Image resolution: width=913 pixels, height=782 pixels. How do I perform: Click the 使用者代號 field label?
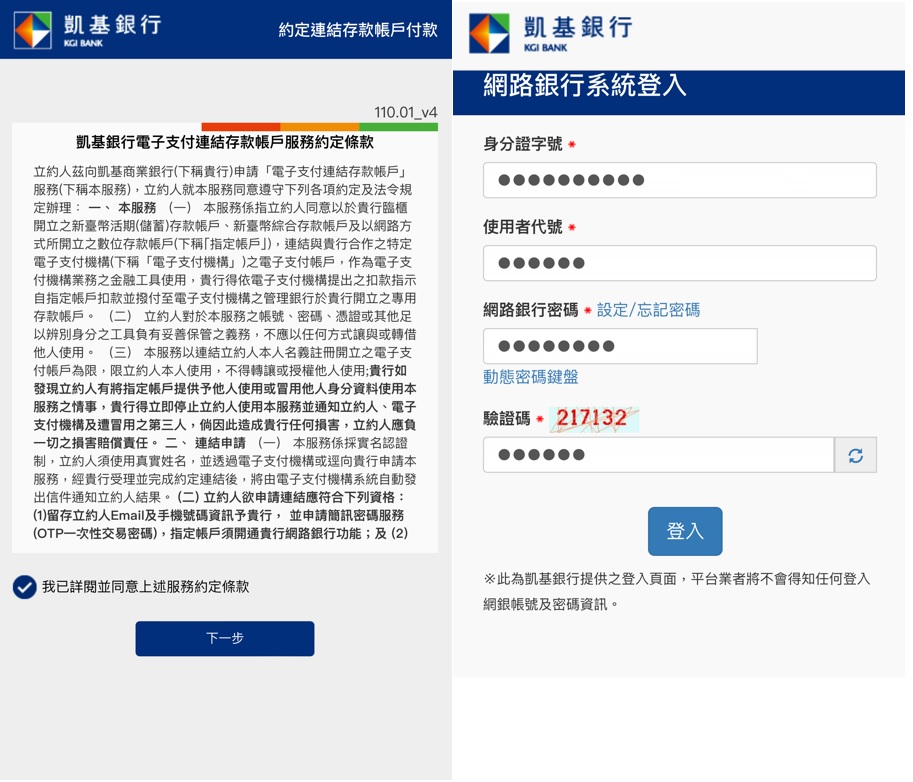tap(522, 227)
